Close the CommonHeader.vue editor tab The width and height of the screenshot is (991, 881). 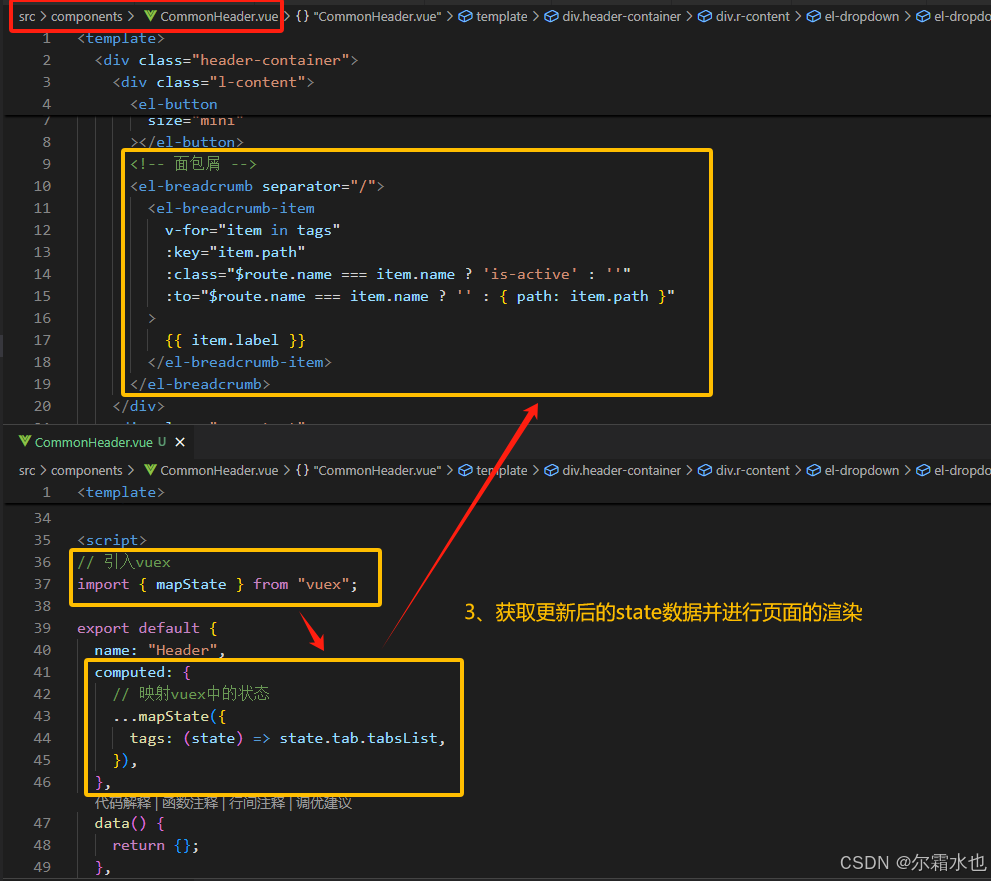pos(180,442)
